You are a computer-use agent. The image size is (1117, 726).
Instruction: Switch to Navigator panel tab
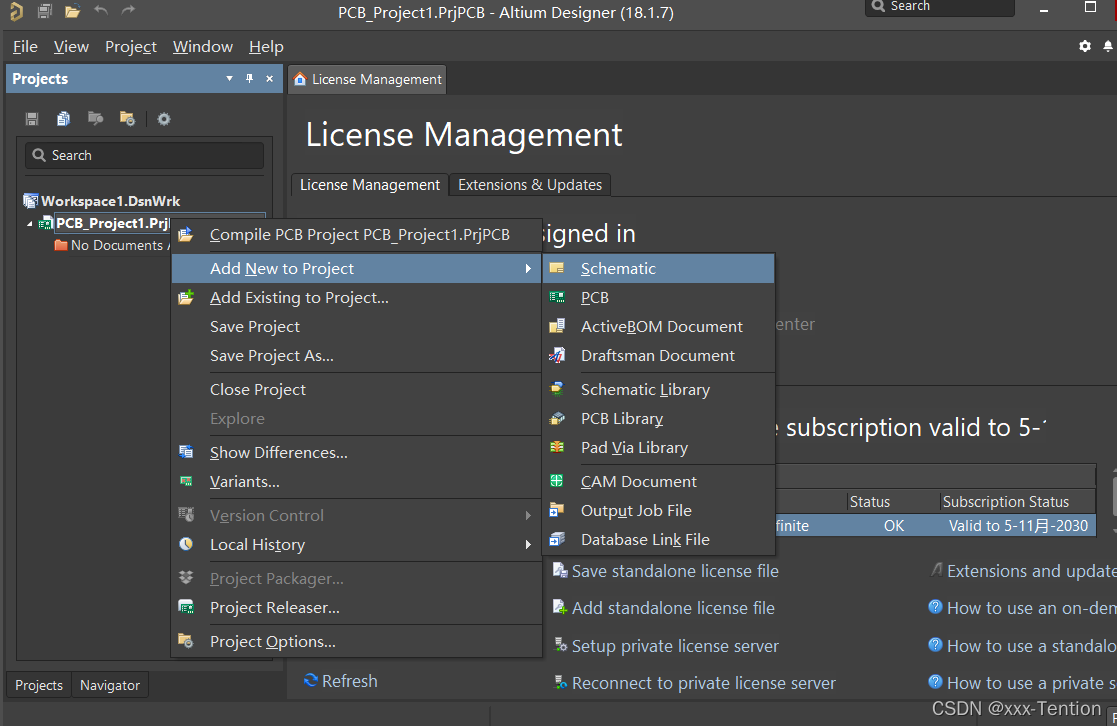[x=110, y=685]
